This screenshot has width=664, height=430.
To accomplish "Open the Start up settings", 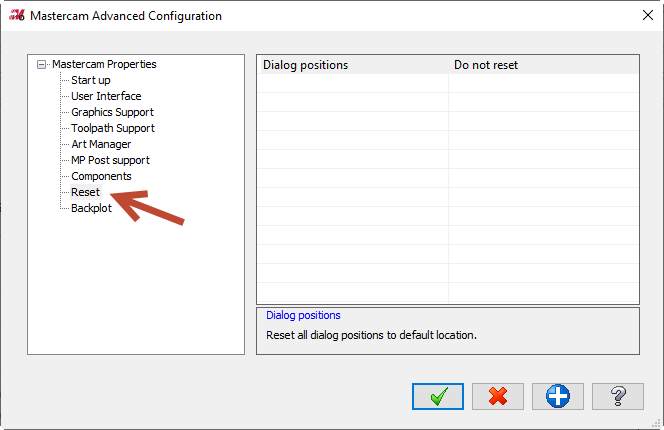I will coord(91,80).
